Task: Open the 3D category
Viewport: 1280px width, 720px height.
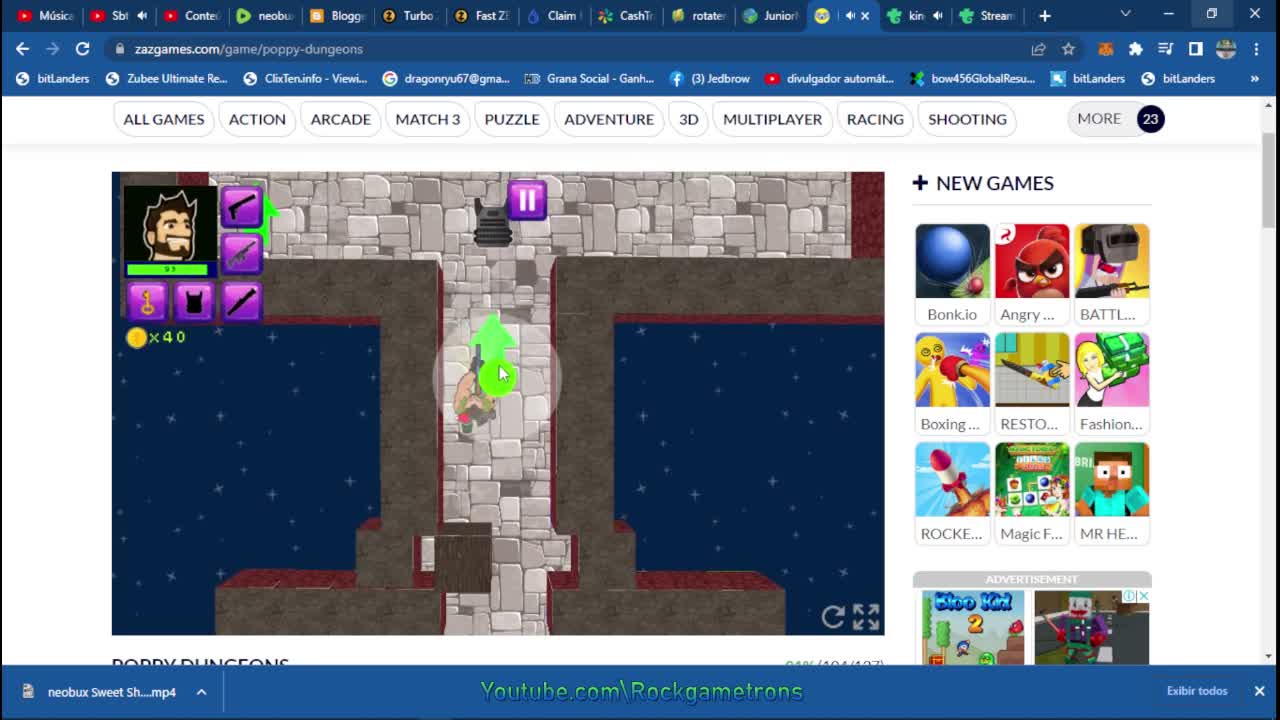Action: coord(689,119)
